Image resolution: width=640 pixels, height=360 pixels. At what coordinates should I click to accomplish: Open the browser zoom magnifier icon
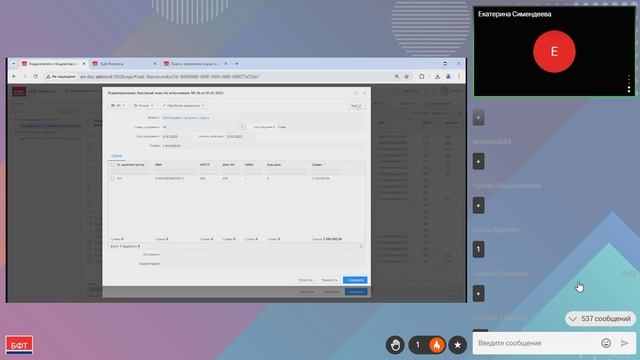[397, 76]
